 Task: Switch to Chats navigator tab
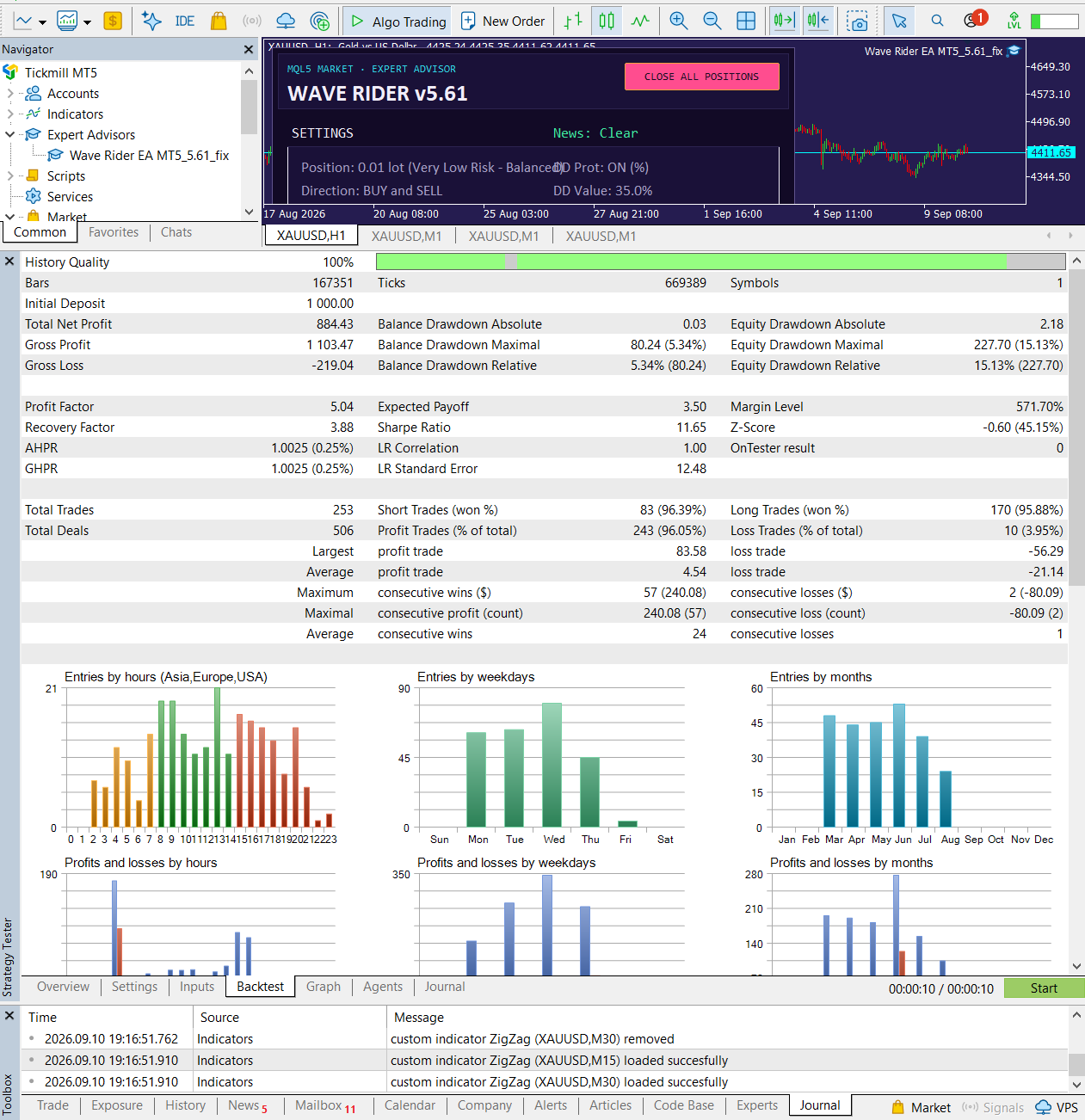[176, 232]
